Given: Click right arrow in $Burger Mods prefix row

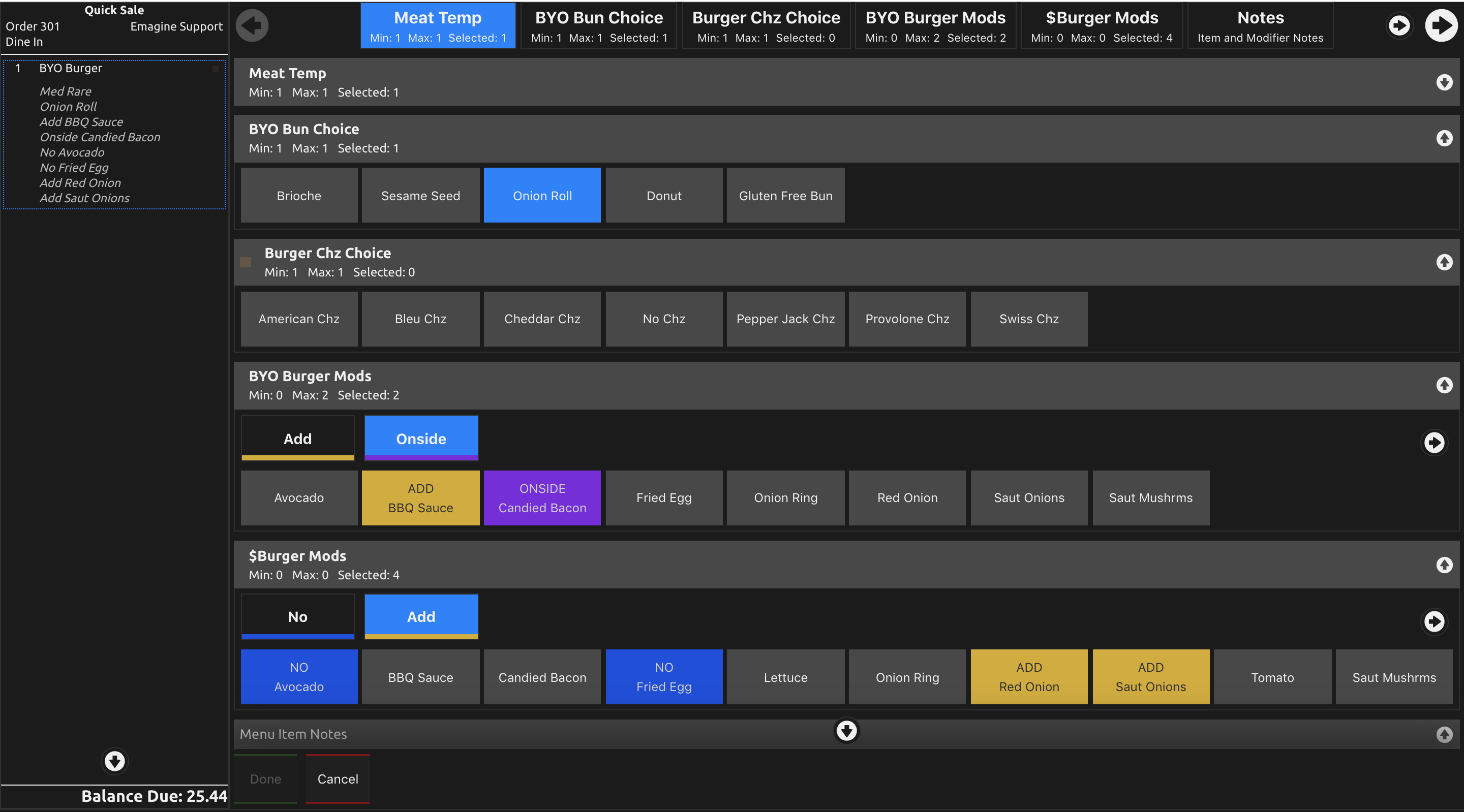Looking at the screenshot, I should 1433,621.
